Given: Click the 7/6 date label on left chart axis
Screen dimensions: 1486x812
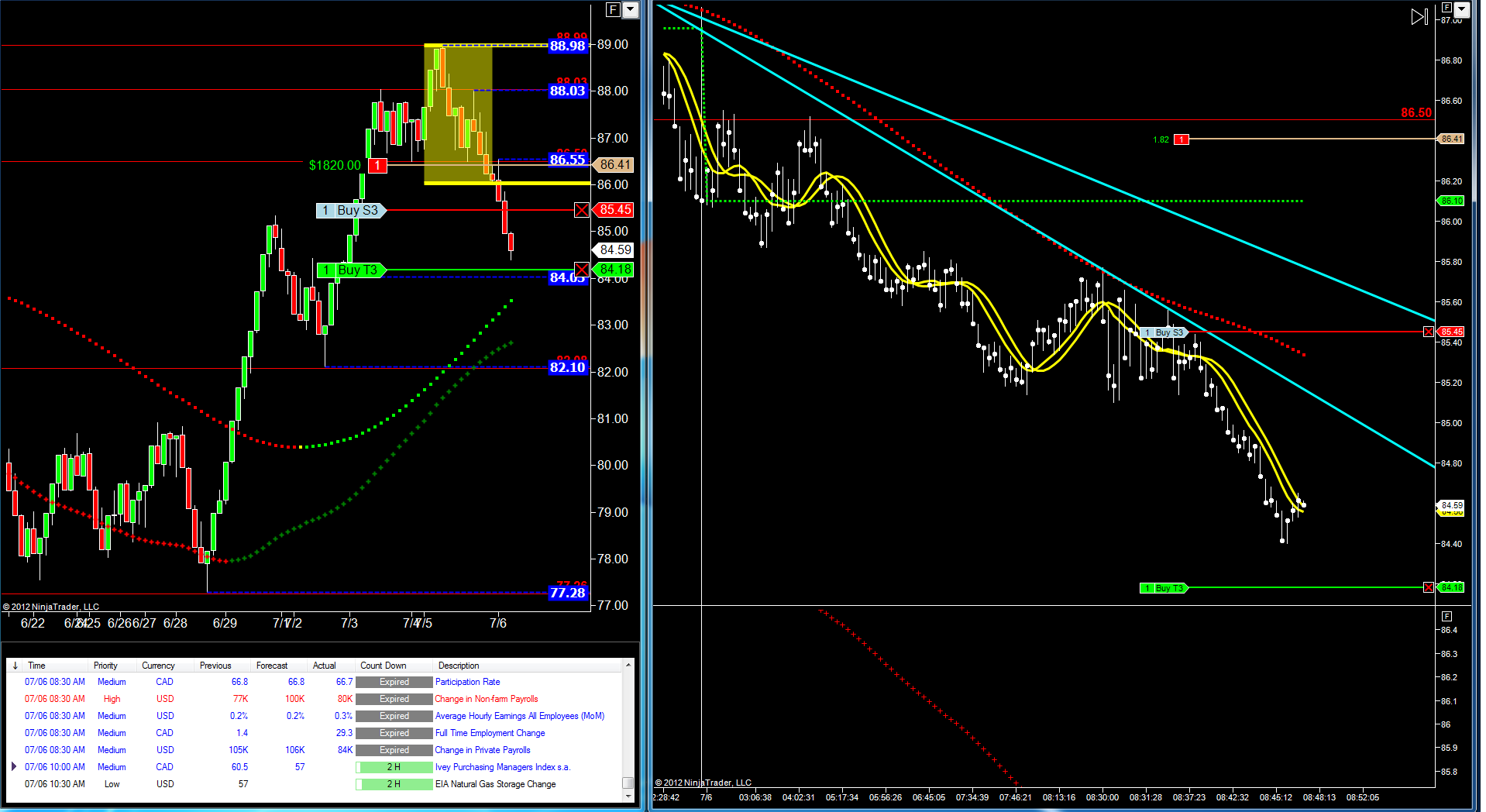Looking at the screenshot, I should 498,623.
